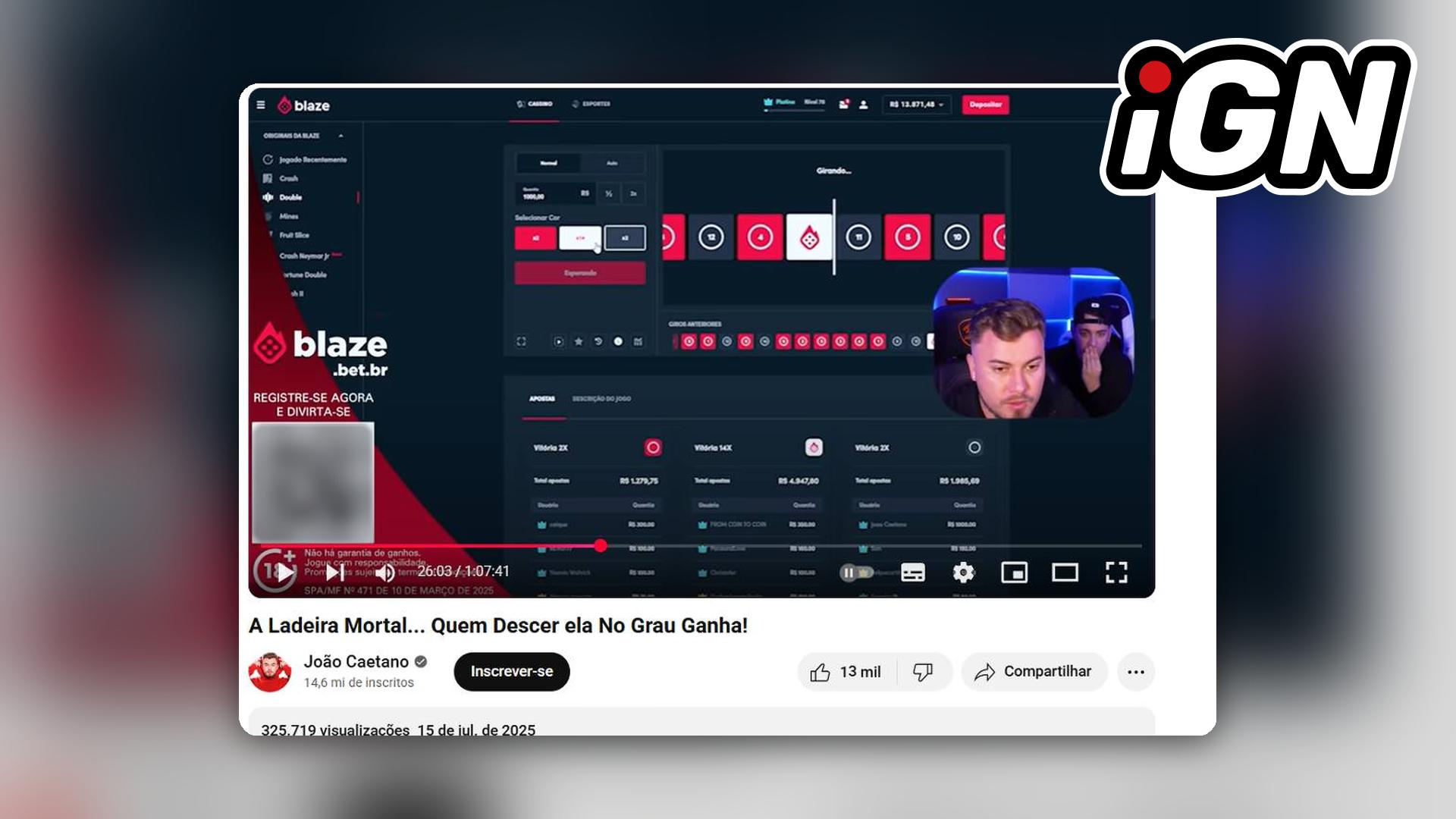Open the video settings gear
This screenshot has width=1456, height=819.
click(964, 573)
